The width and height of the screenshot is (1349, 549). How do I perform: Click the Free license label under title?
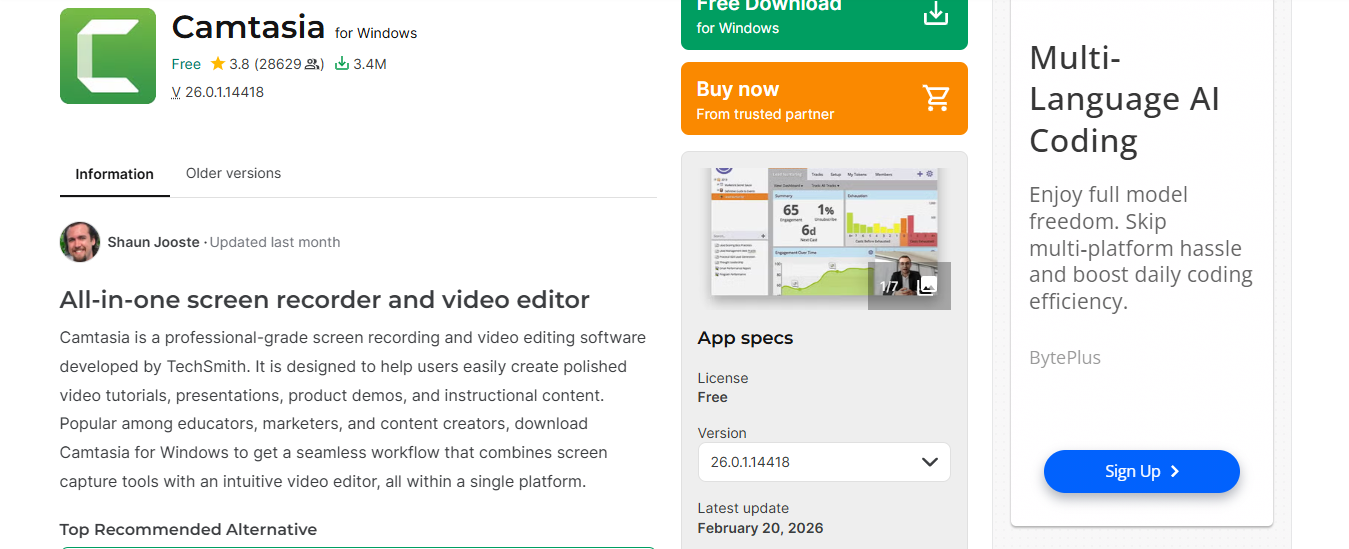(186, 64)
